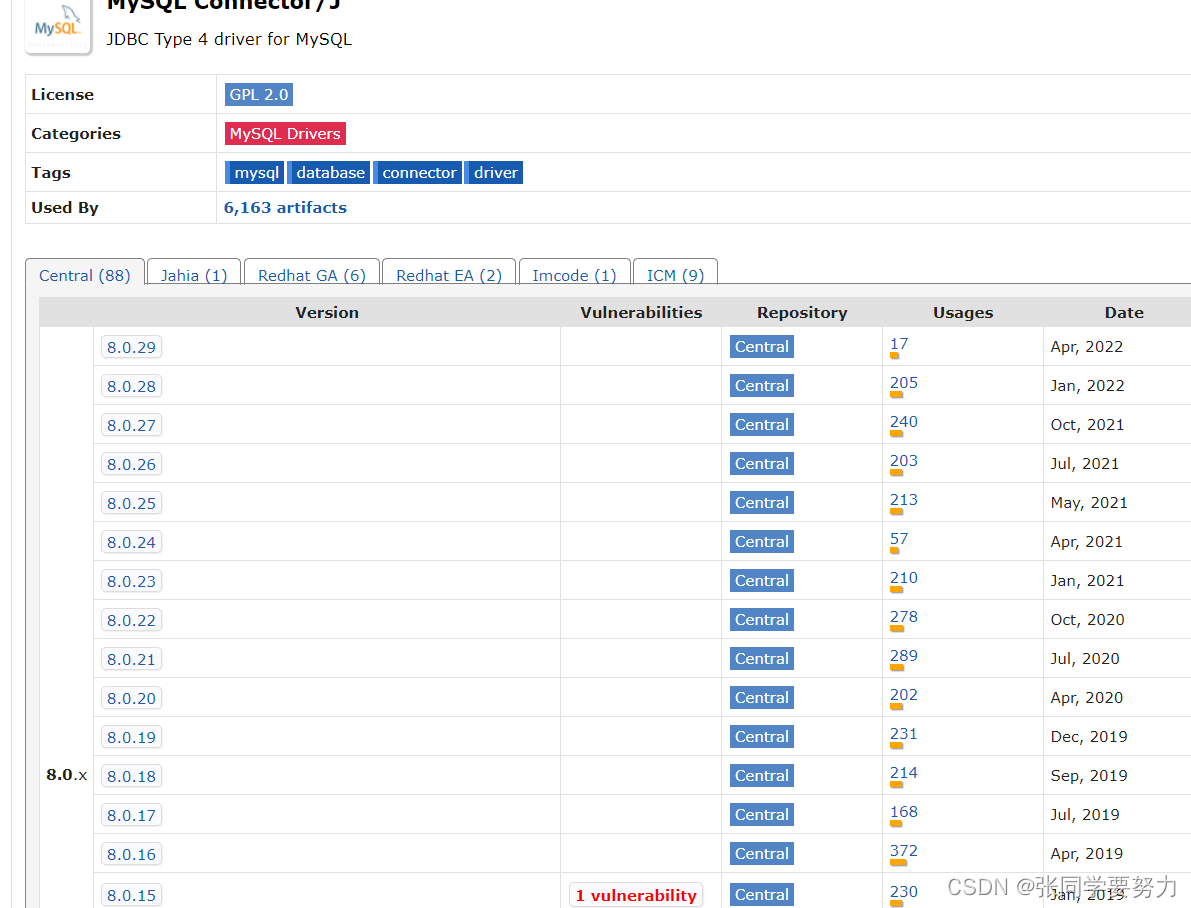The image size is (1191, 908).
Task: Select the Central (88) tab
Action: tap(84, 275)
